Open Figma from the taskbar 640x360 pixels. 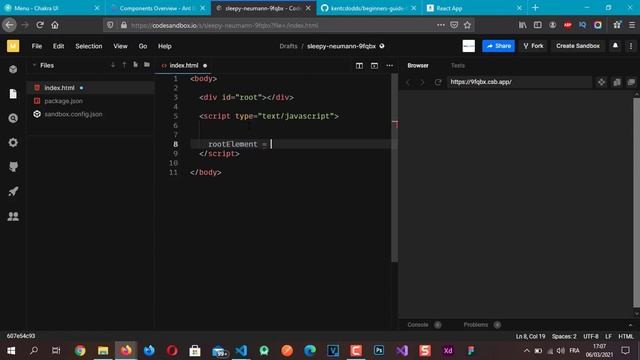point(471,351)
